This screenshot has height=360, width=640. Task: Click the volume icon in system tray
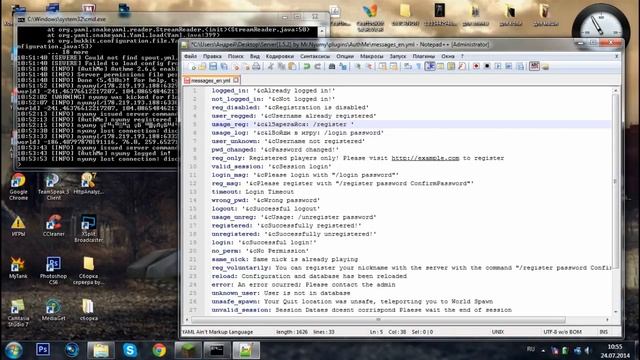(x=588, y=350)
